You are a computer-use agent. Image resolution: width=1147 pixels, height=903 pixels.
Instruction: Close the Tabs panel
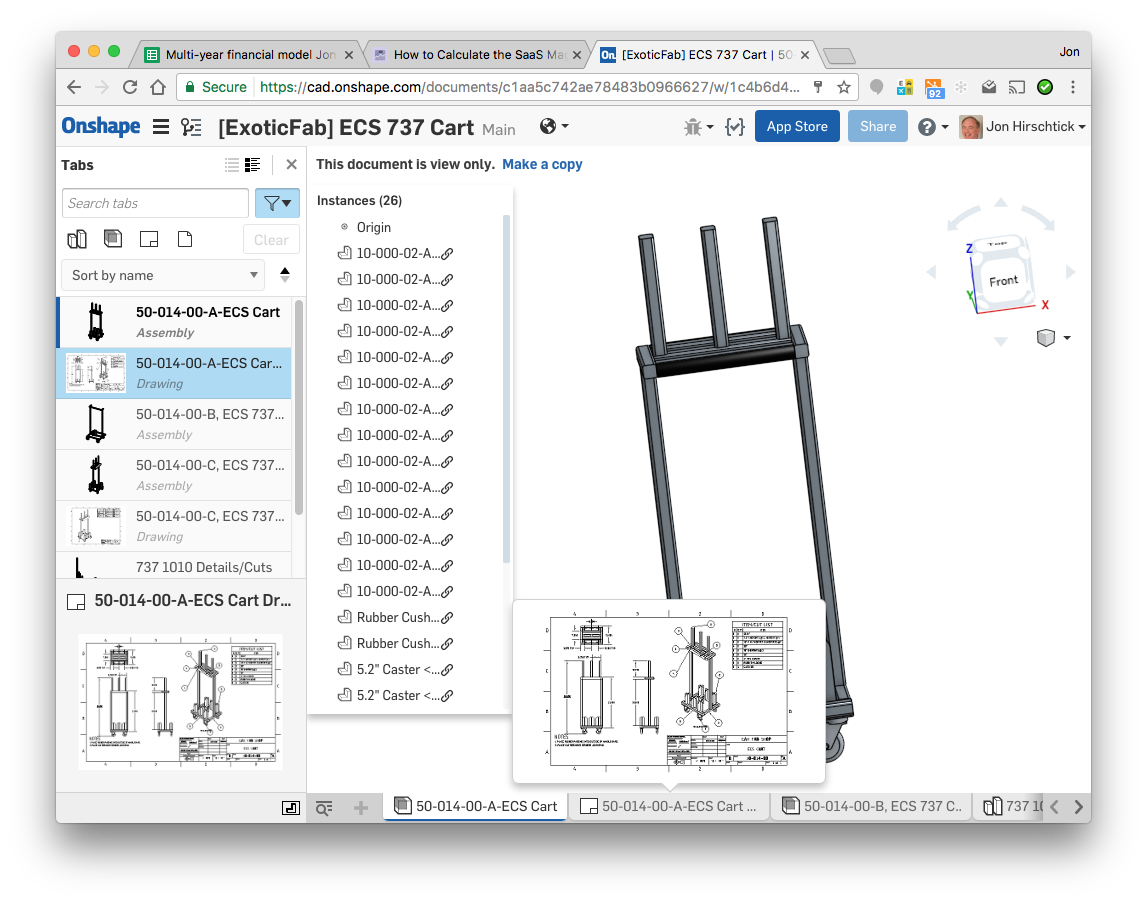tap(291, 165)
